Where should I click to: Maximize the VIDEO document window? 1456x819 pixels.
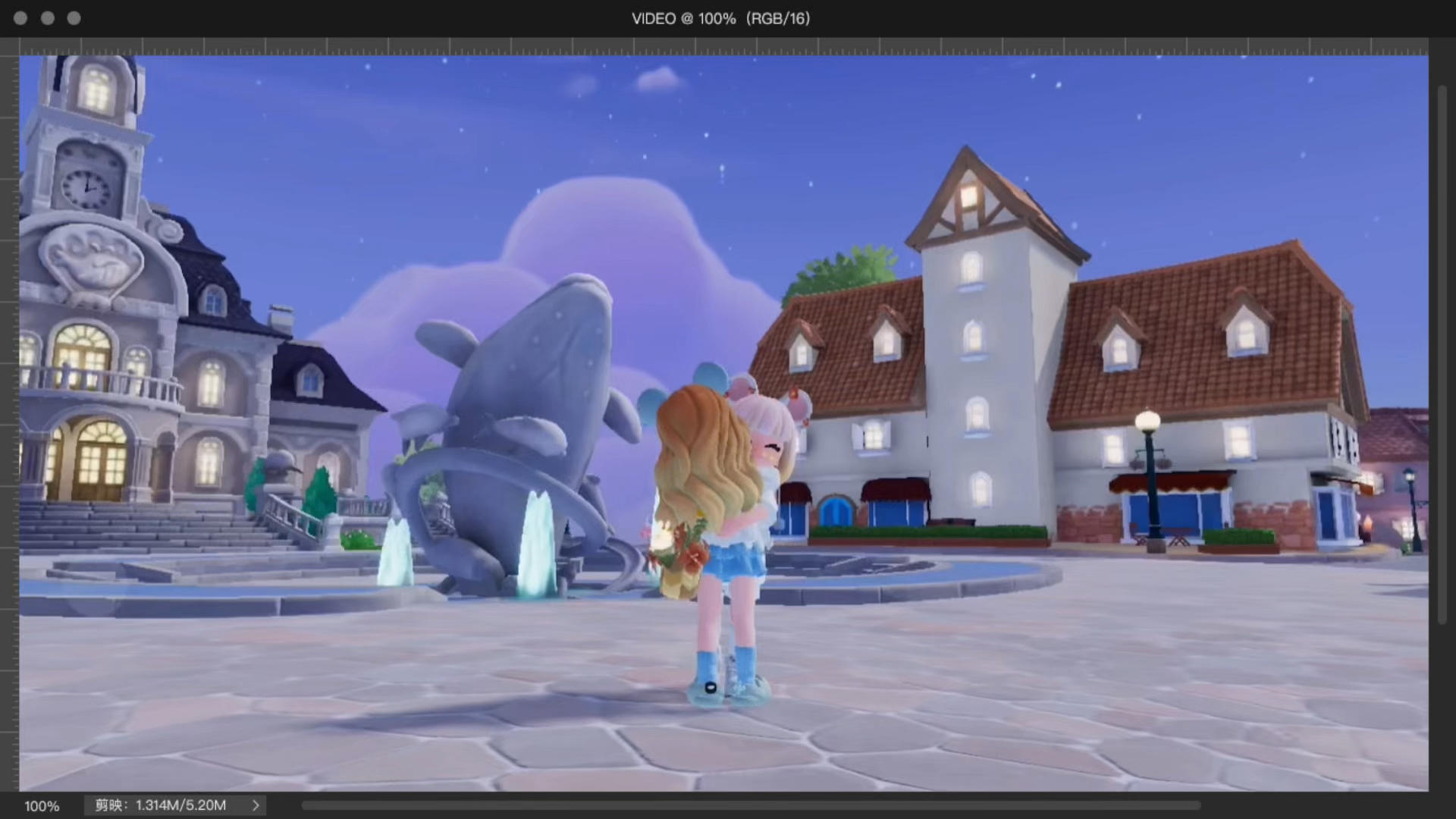point(74,18)
